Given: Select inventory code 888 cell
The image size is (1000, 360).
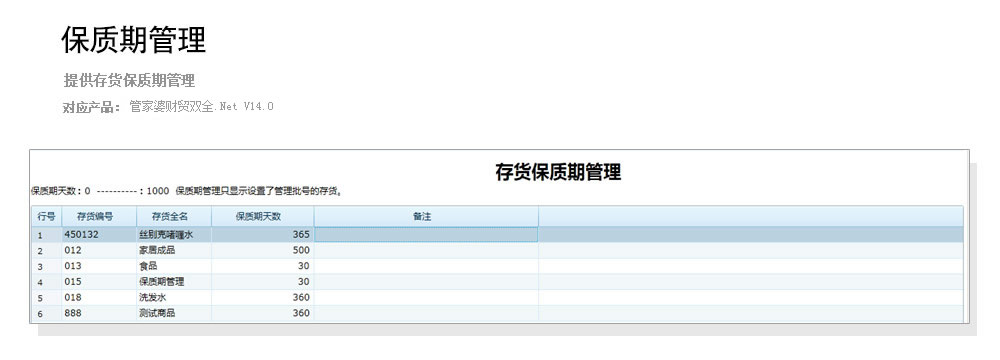Looking at the screenshot, I should 99,313.
